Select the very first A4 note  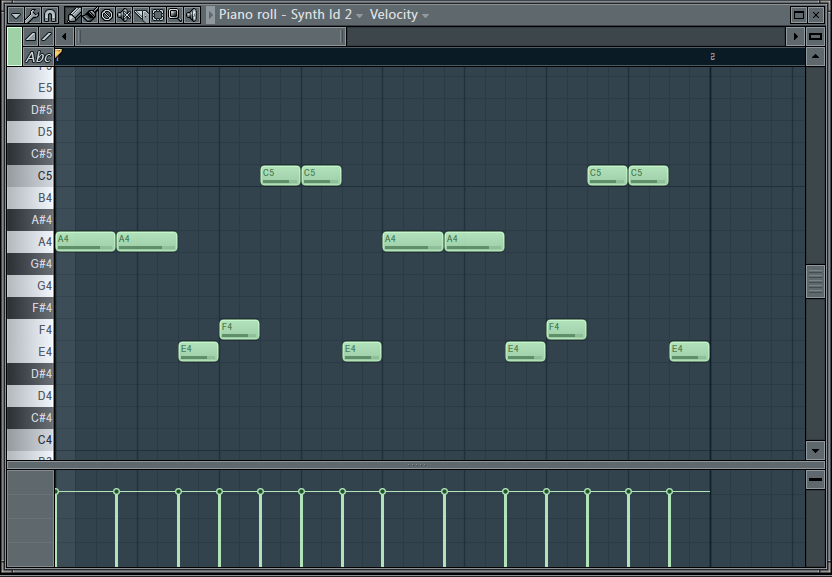[x=85, y=242]
